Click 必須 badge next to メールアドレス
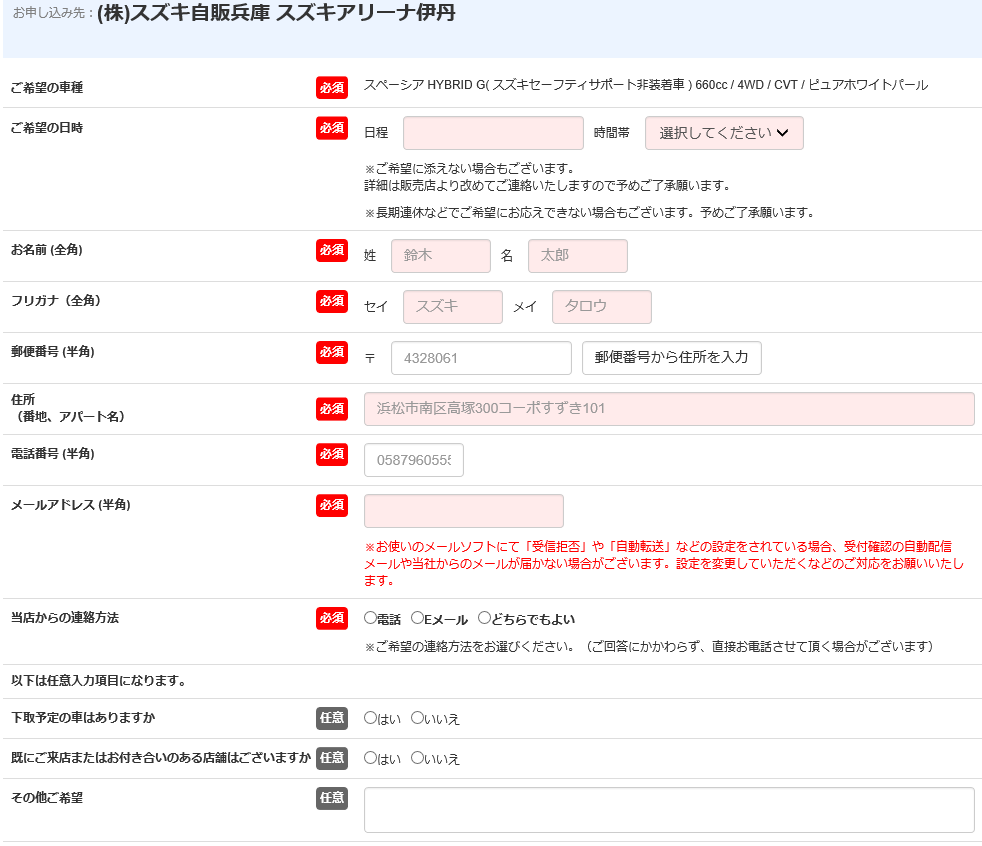Viewport: 982px width, 846px height. coord(332,505)
